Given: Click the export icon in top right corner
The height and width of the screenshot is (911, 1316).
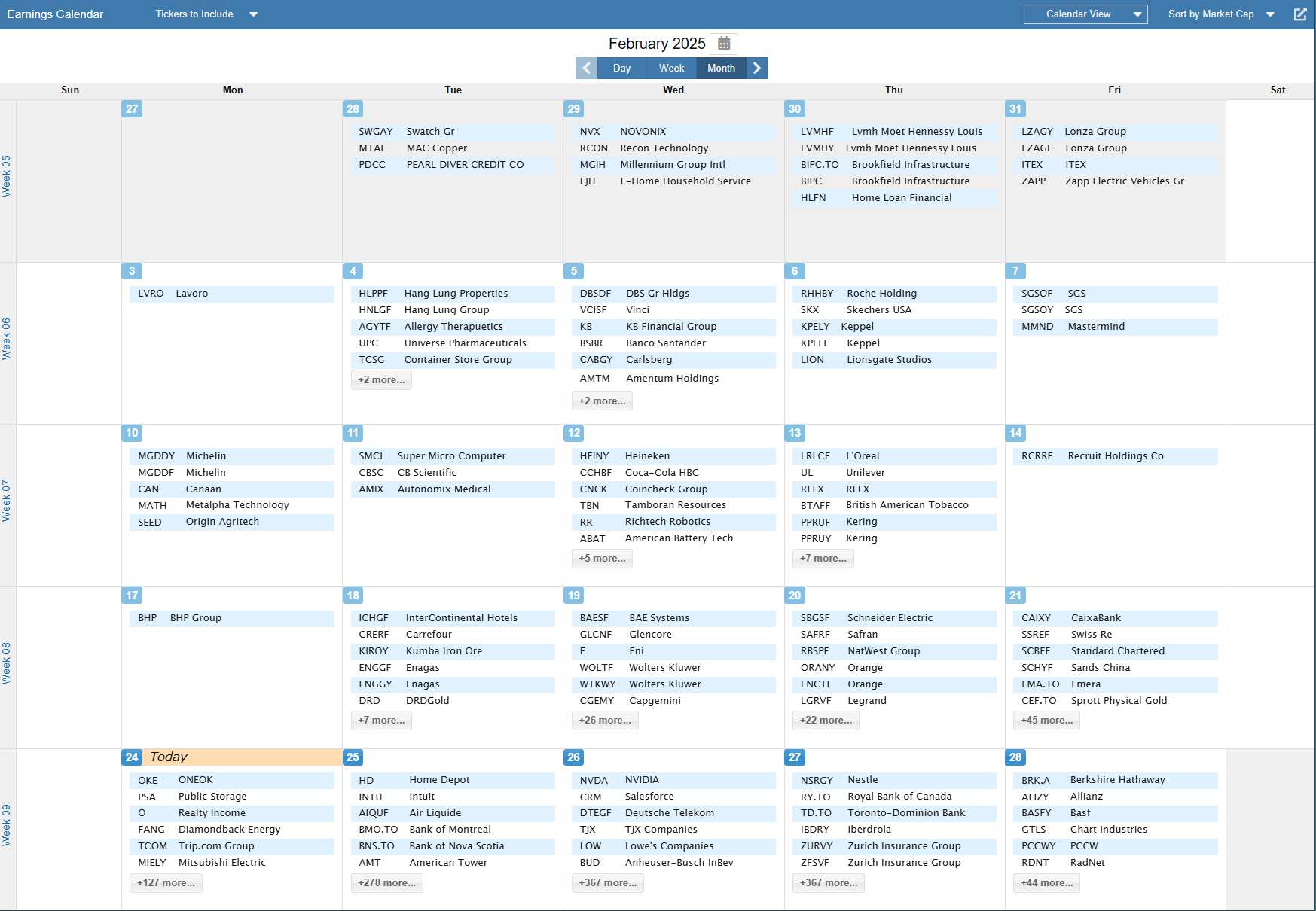Looking at the screenshot, I should (x=1300, y=14).
